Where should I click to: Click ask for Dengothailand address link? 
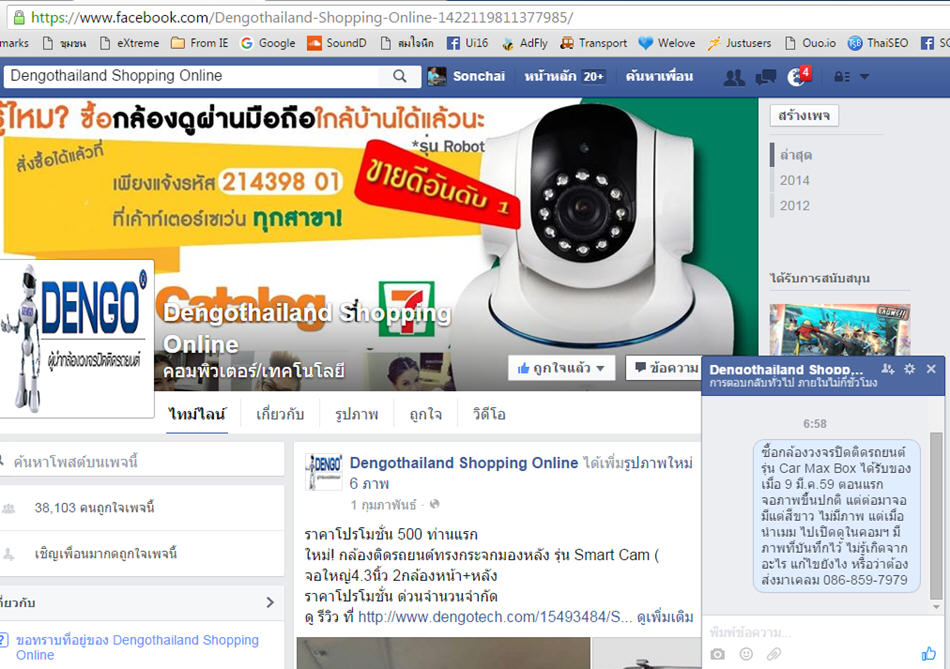point(137,647)
